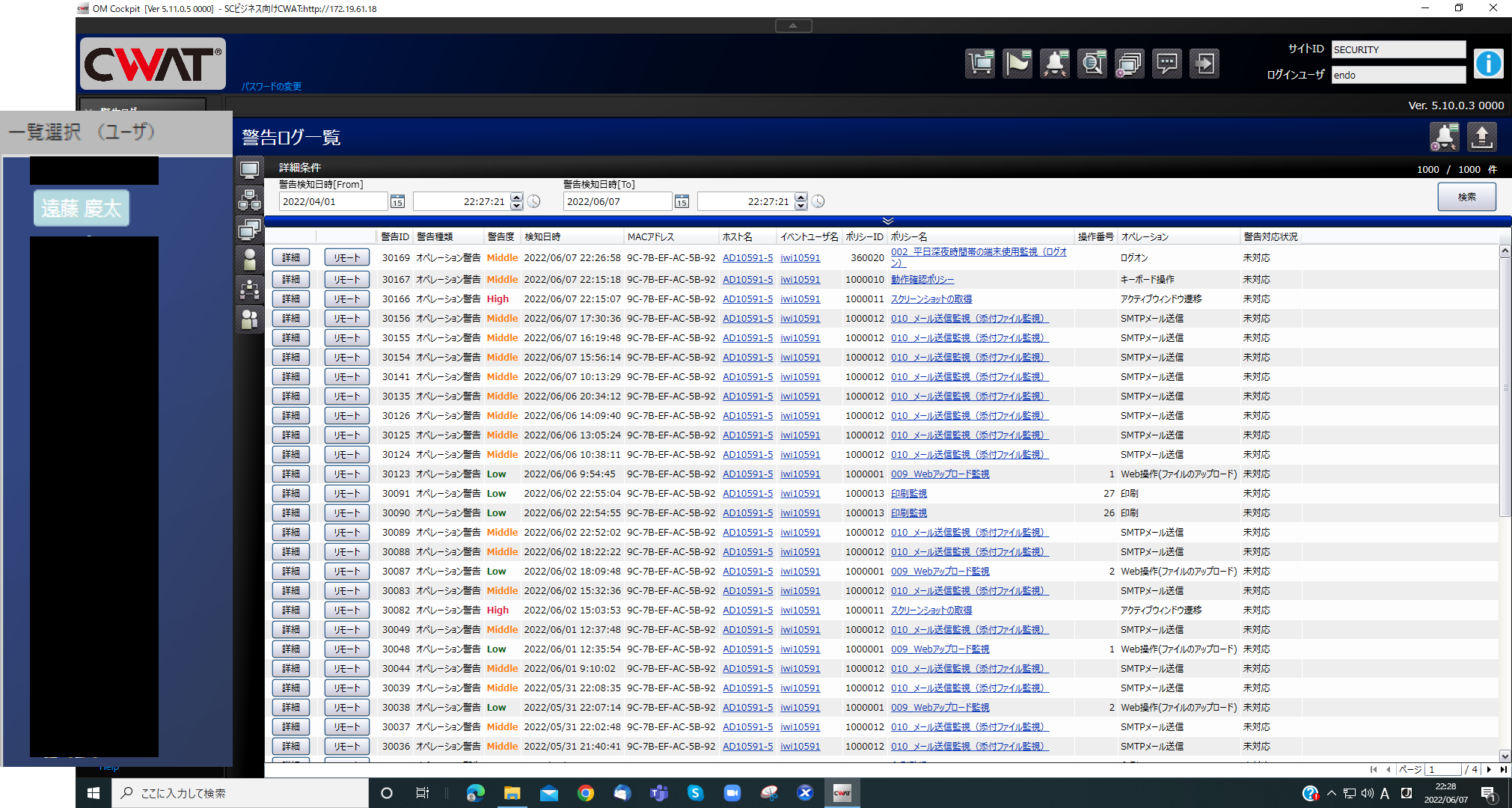Sort by 警告ID column header

click(395, 236)
